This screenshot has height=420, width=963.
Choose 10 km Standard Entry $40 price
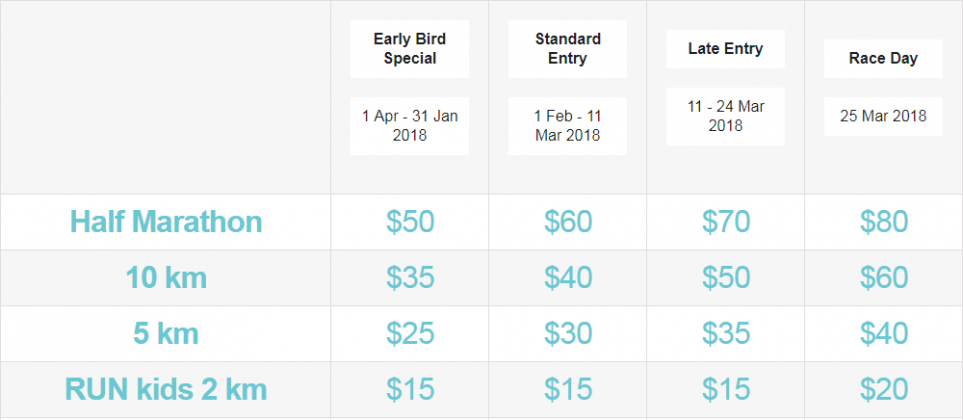568,277
